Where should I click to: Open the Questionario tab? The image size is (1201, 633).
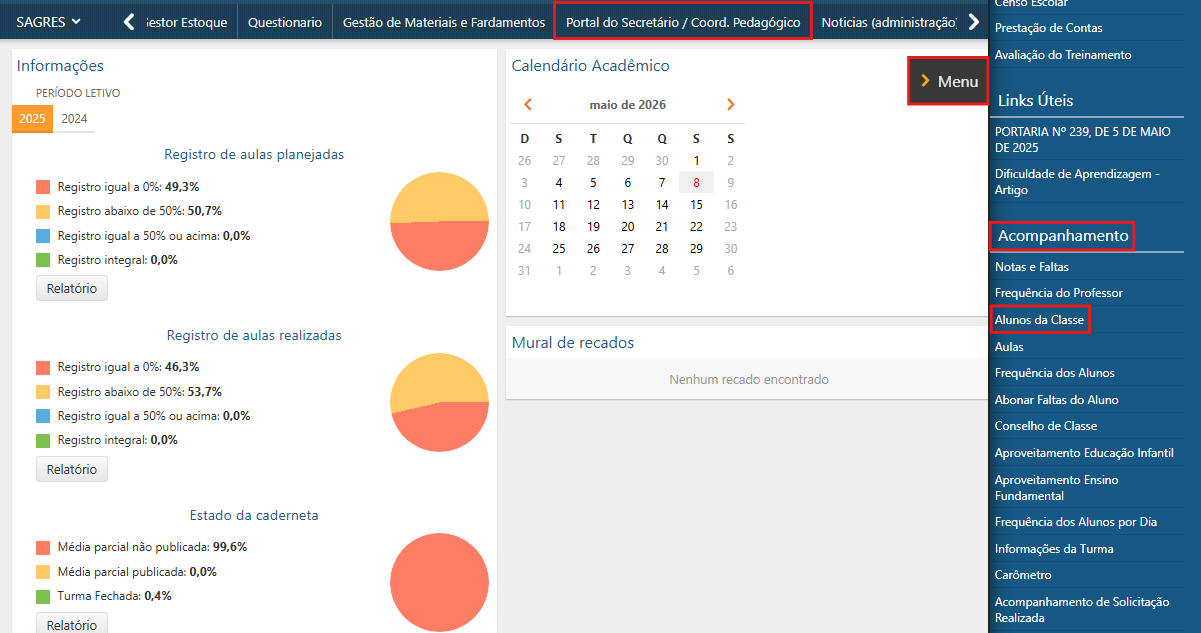click(x=285, y=22)
